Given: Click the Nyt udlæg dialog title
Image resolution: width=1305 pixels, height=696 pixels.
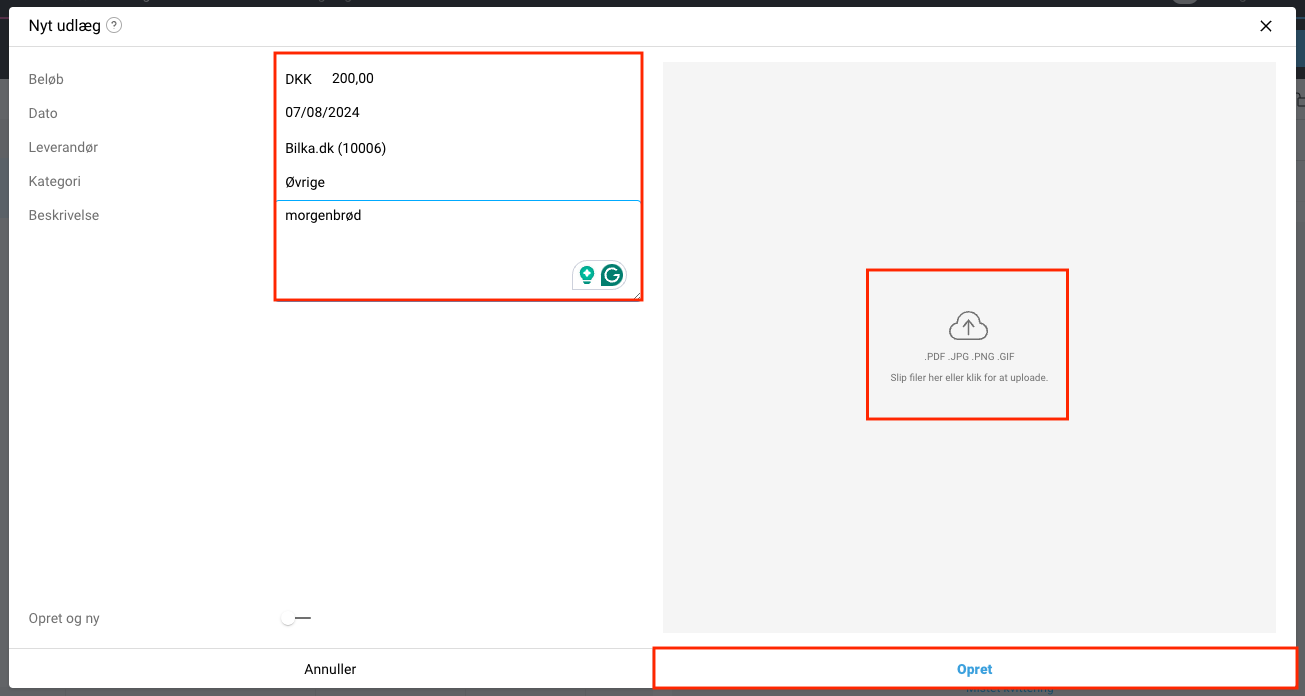Looking at the screenshot, I should click(x=65, y=26).
